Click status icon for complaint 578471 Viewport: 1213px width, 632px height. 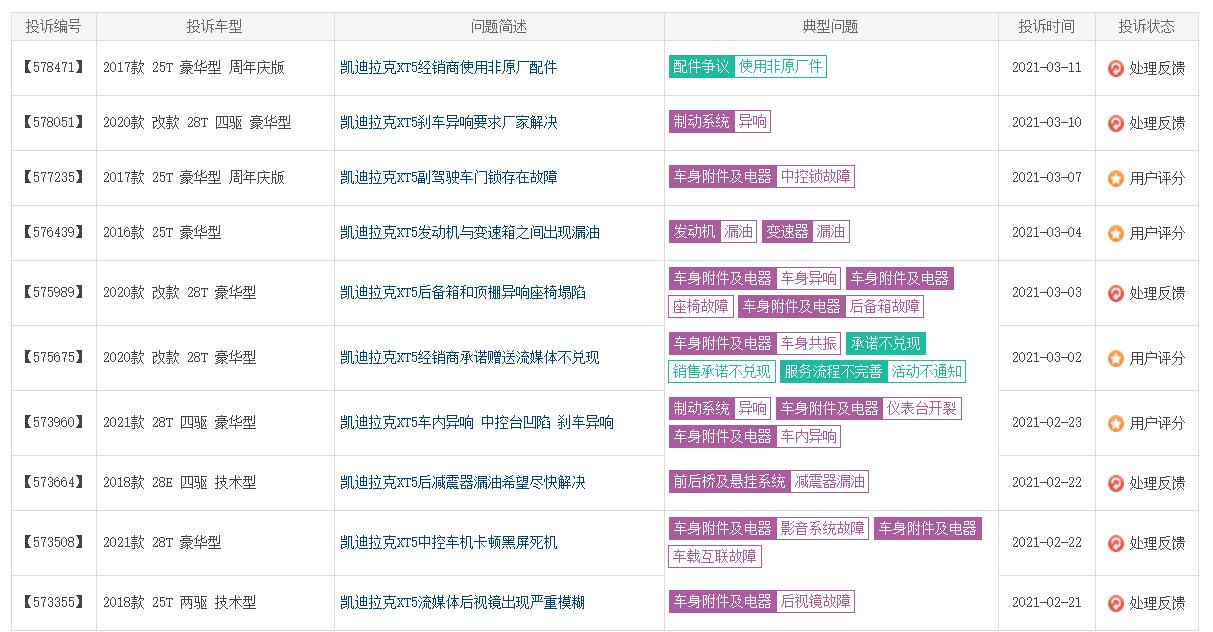[x=1116, y=68]
